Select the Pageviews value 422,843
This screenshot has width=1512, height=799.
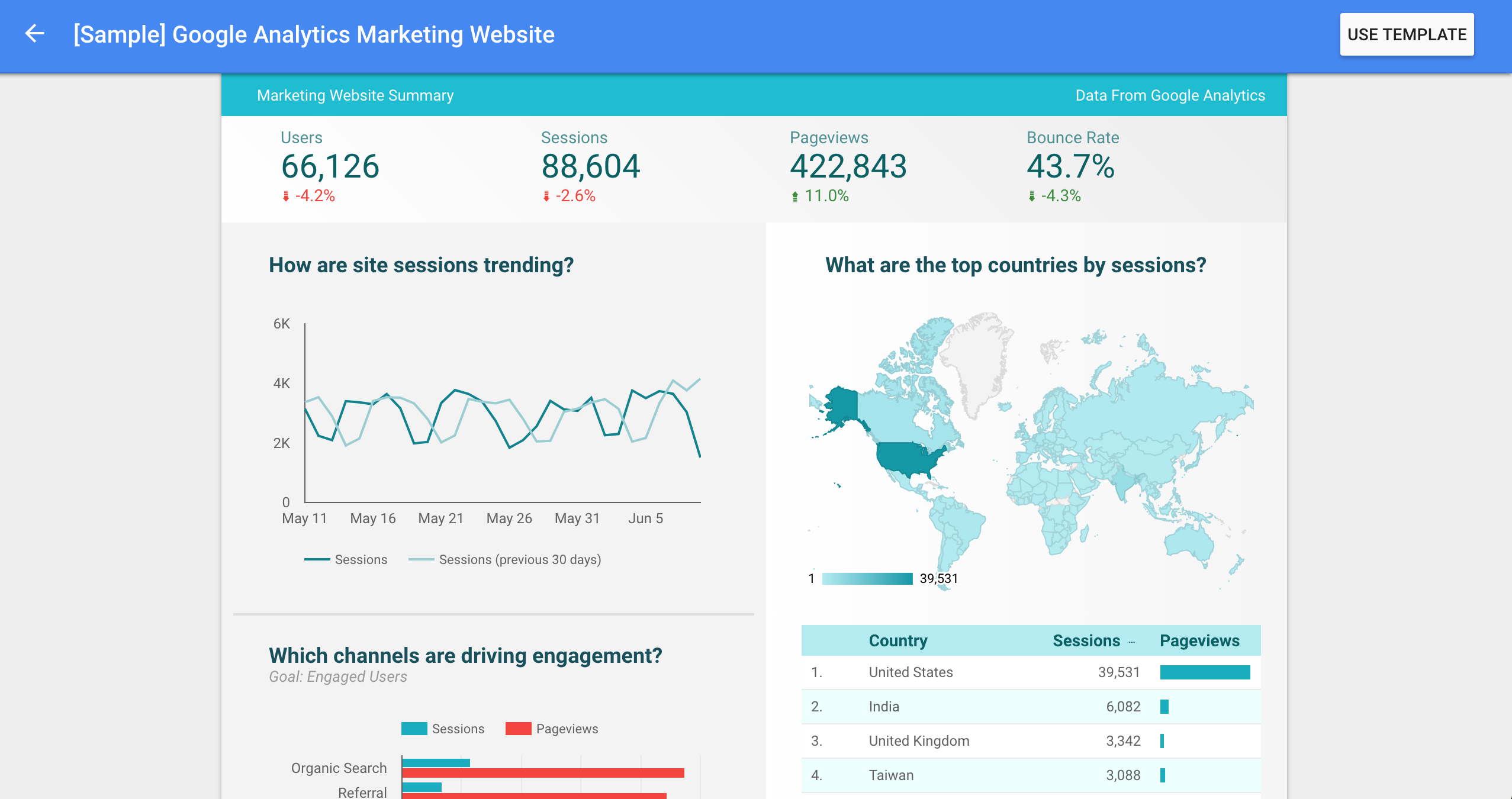pyautogui.click(x=848, y=166)
